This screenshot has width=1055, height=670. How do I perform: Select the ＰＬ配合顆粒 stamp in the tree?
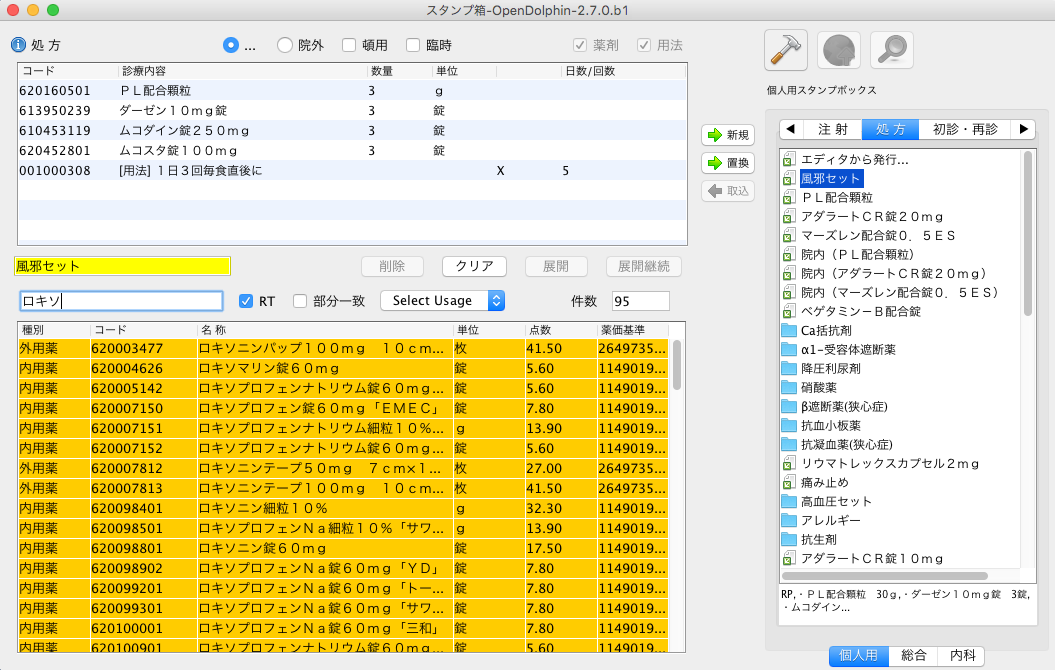pos(844,197)
